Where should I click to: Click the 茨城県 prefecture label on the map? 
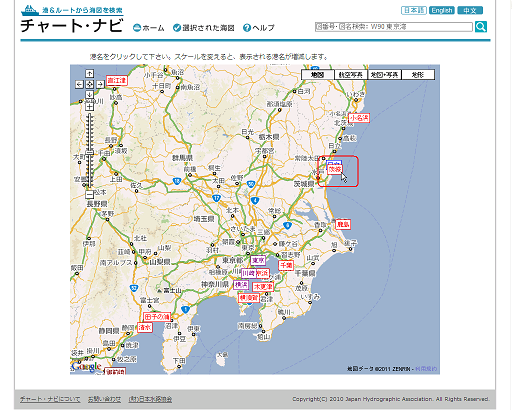[304, 184]
